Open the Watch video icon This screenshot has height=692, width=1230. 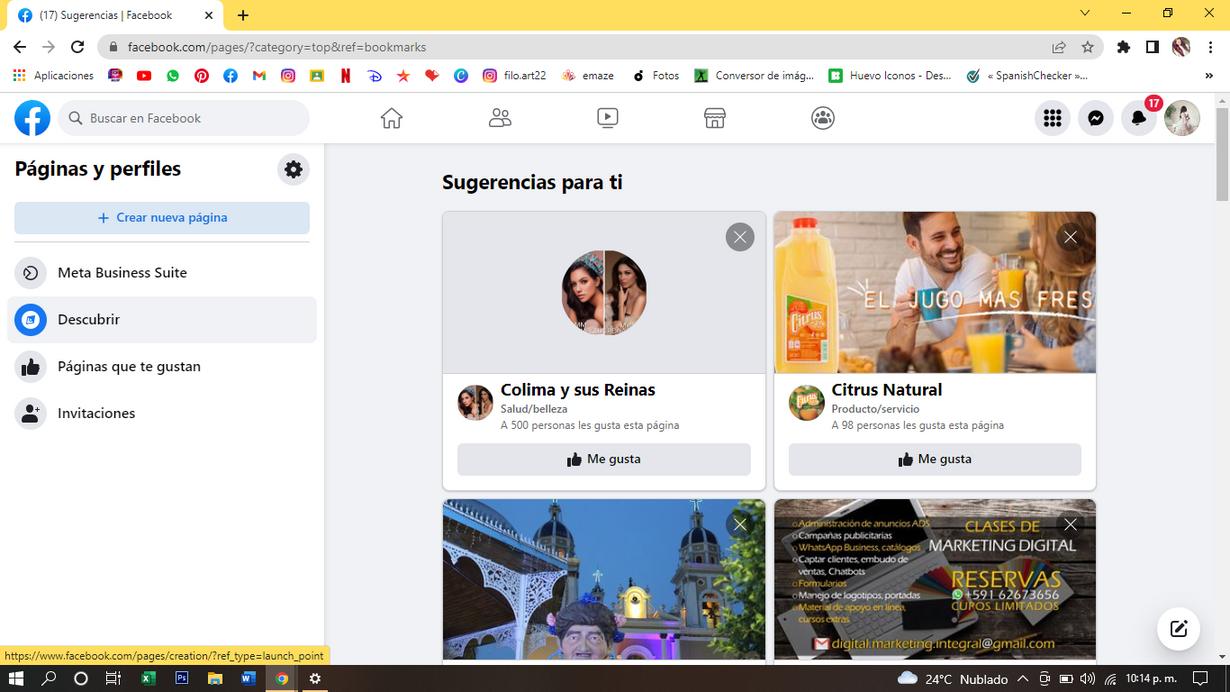[607, 118]
